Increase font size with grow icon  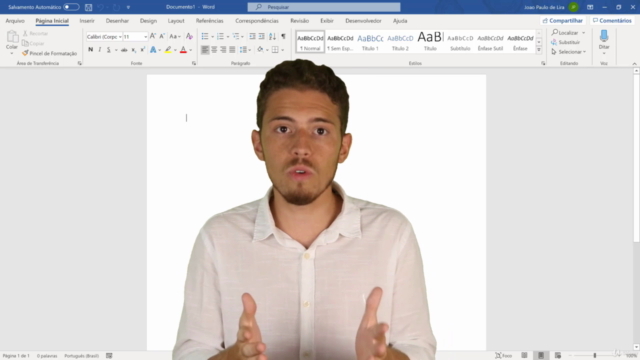click(x=153, y=36)
